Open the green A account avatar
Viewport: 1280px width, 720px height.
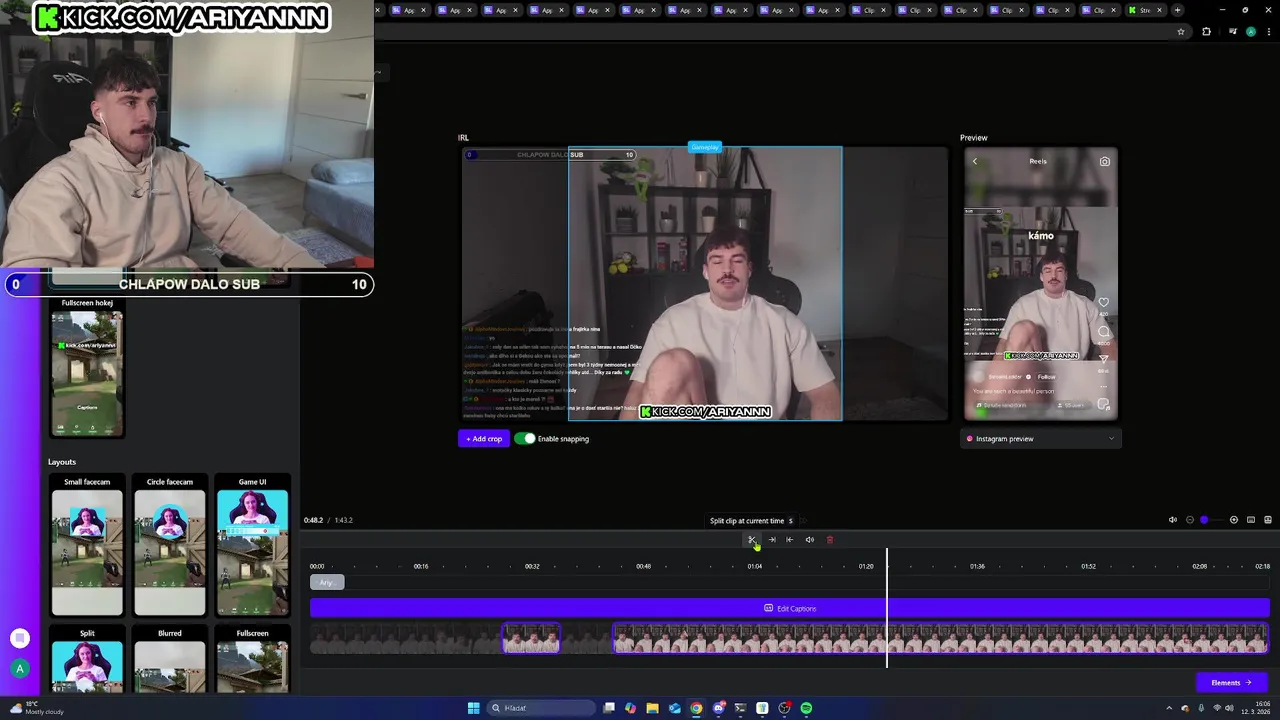click(19, 669)
